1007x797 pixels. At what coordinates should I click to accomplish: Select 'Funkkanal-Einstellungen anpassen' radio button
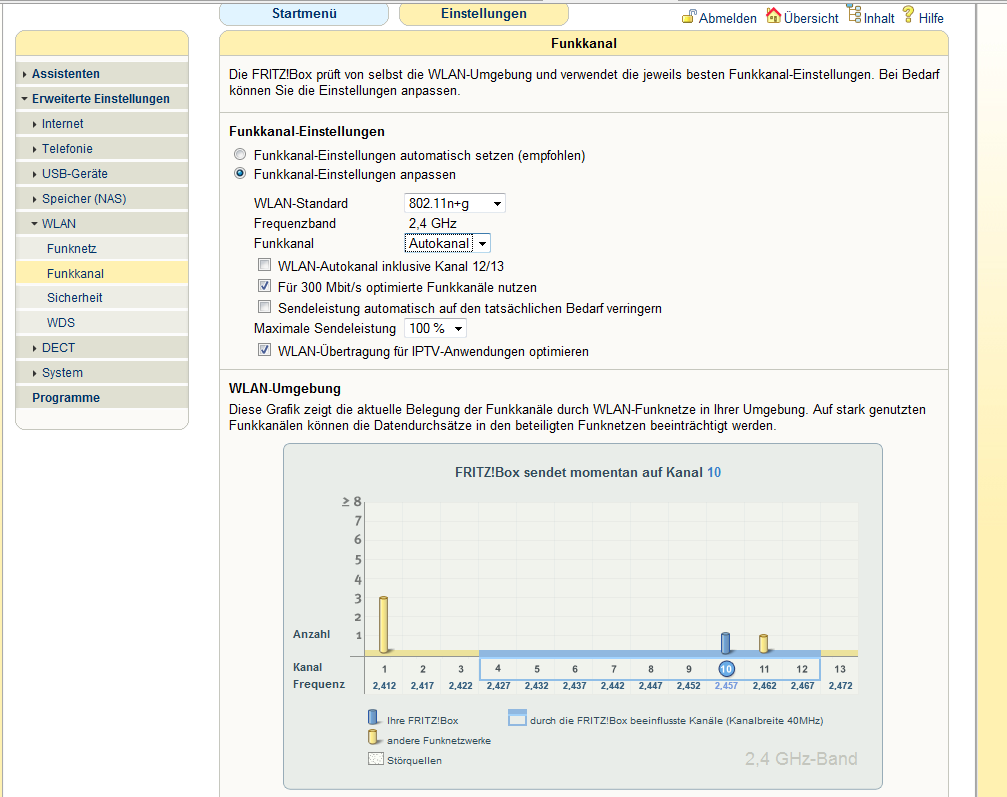[x=240, y=173]
